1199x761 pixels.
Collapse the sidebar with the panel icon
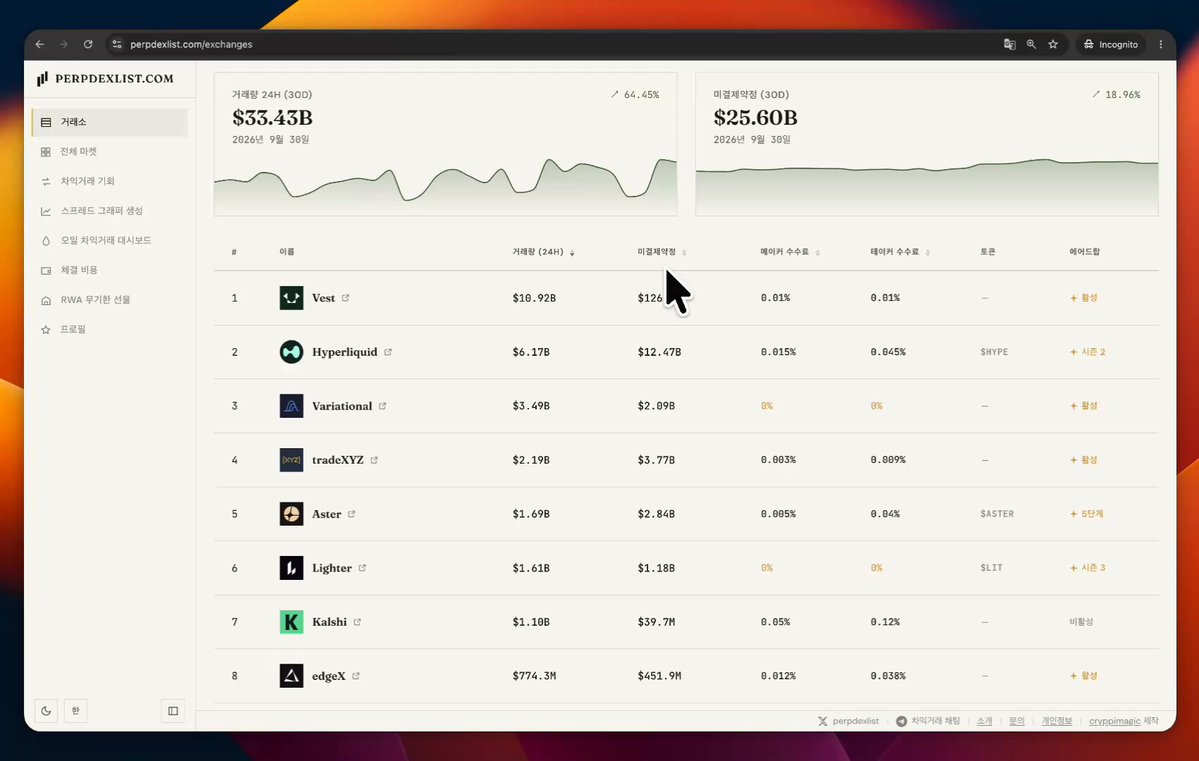click(173, 711)
